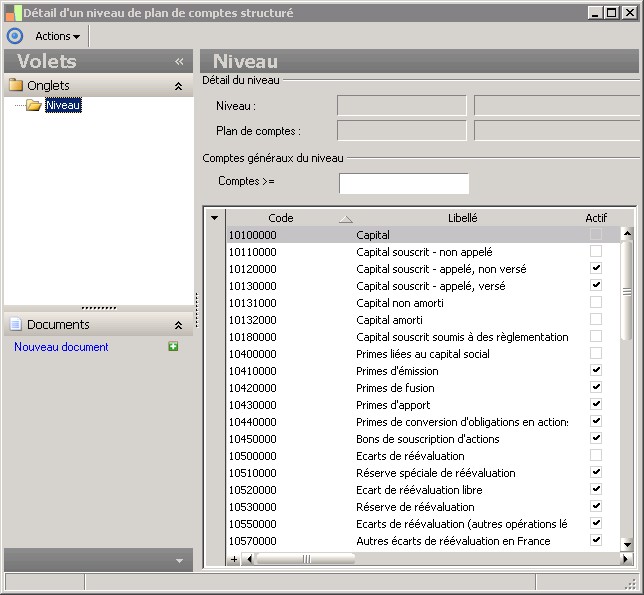The image size is (644, 595).
Task: Click the Documents panel icon
Action: (16, 325)
